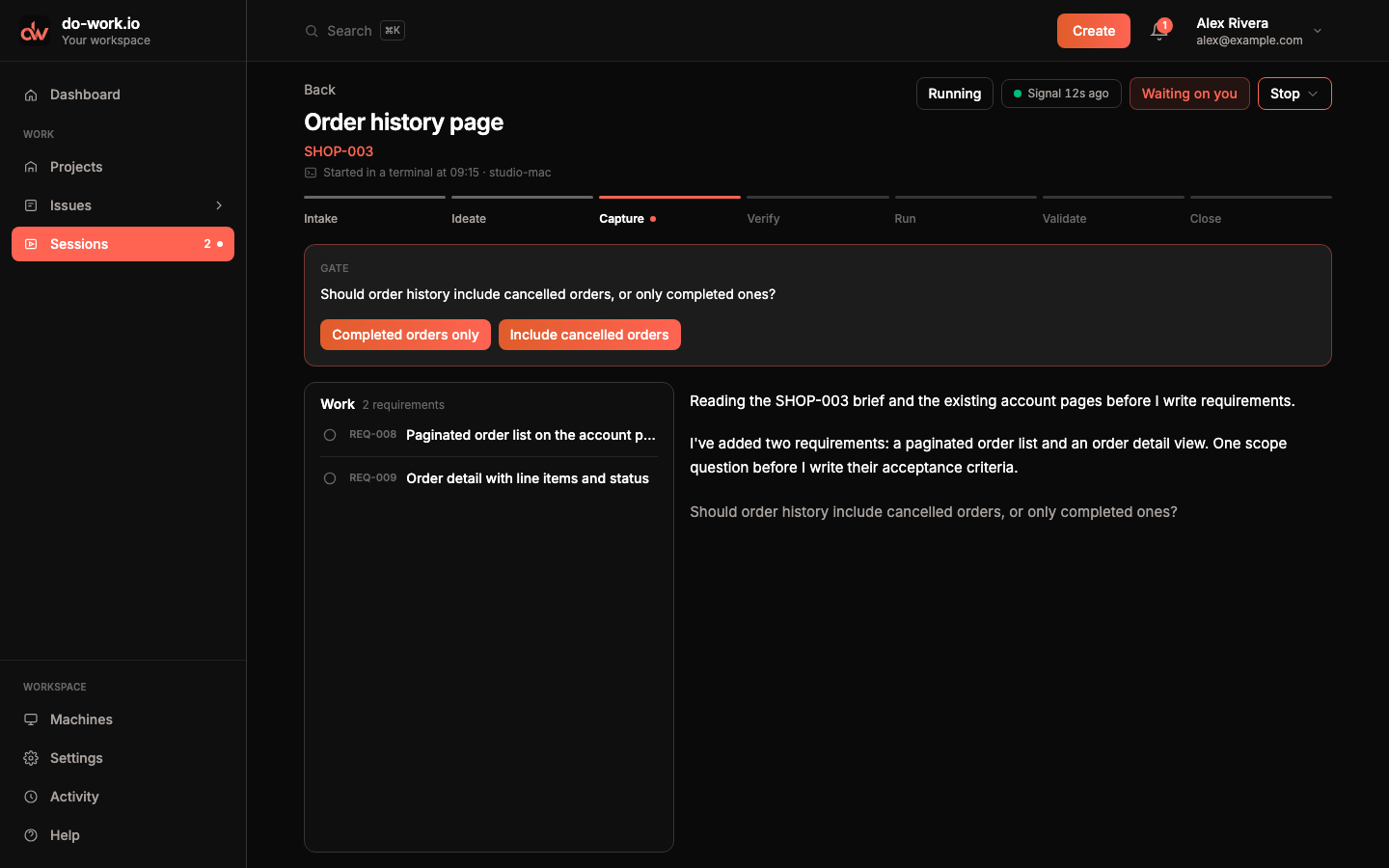
Task: Click the Sessions sidebar icon
Action: click(x=31, y=244)
